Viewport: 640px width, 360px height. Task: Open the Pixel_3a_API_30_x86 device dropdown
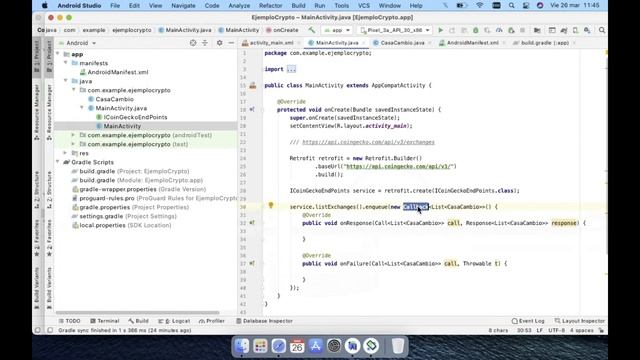pos(395,30)
